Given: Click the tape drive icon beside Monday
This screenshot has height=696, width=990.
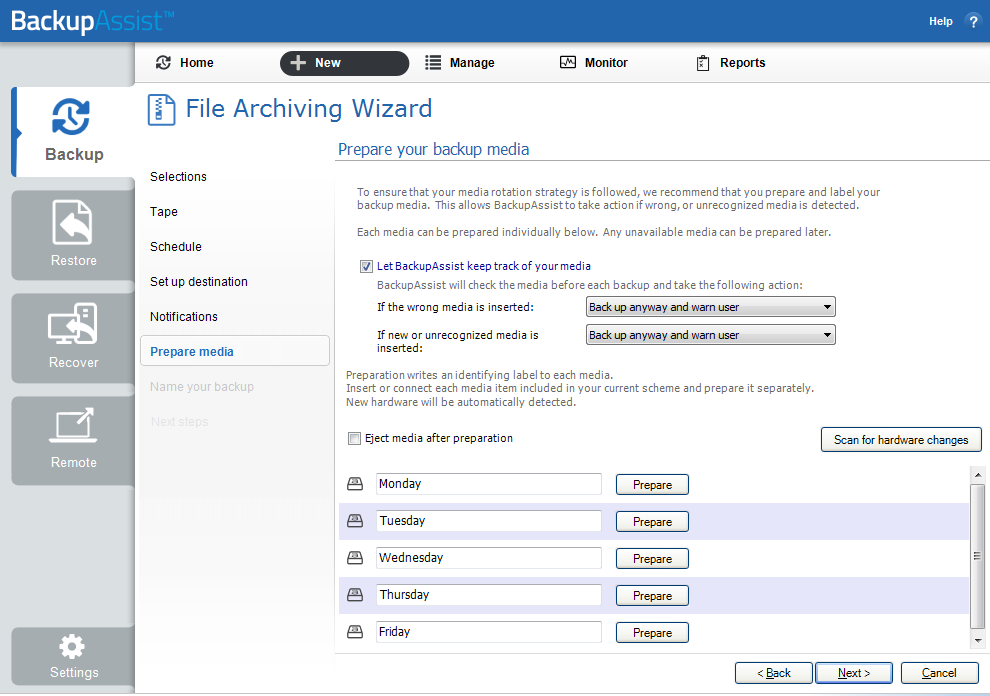Looking at the screenshot, I should pyautogui.click(x=355, y=484).
